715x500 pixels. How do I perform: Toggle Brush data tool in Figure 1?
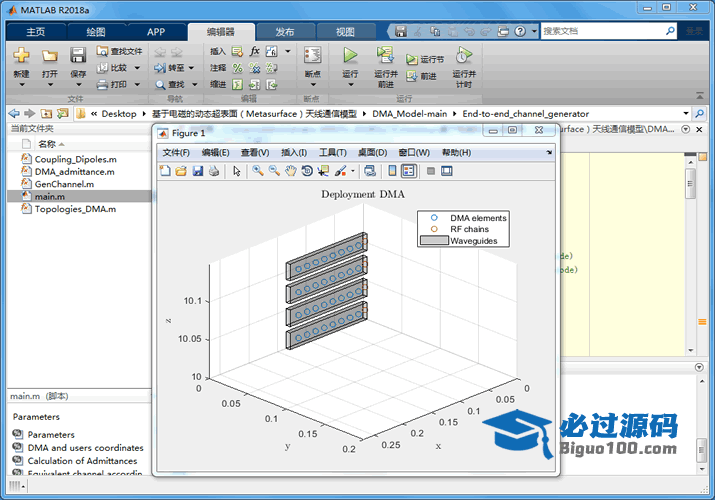(341, 171)
